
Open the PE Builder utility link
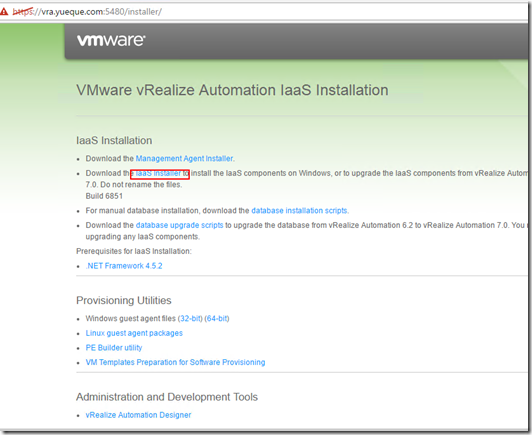point(114,348)
